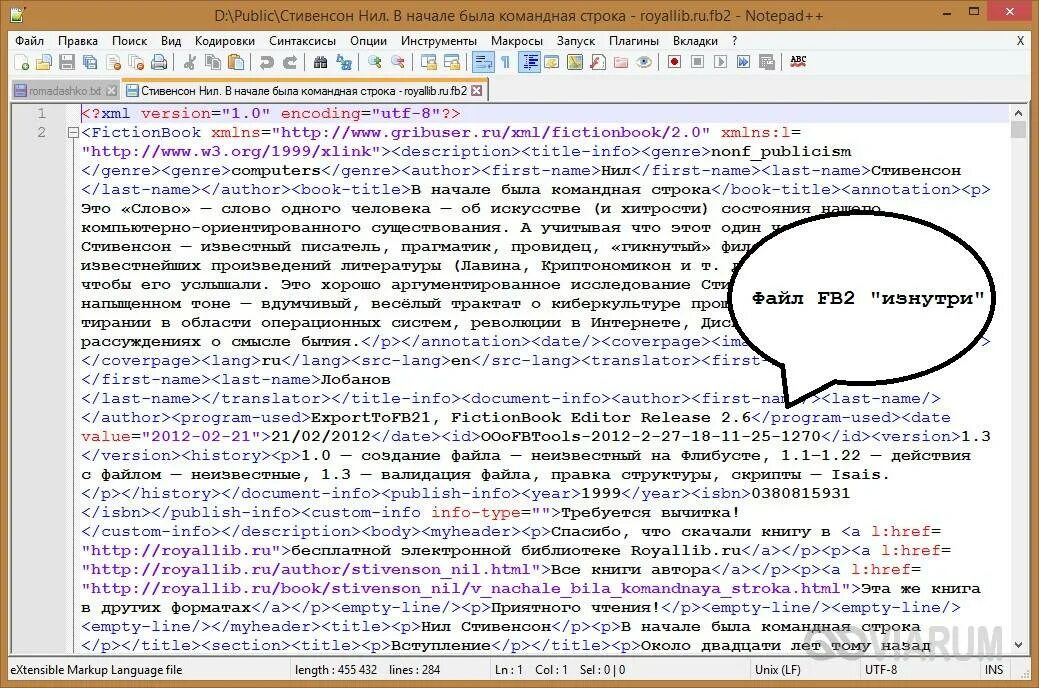Open the Поиск menu
The image size is (1039, 688).
pyautogui.click(x=129, y=41)
